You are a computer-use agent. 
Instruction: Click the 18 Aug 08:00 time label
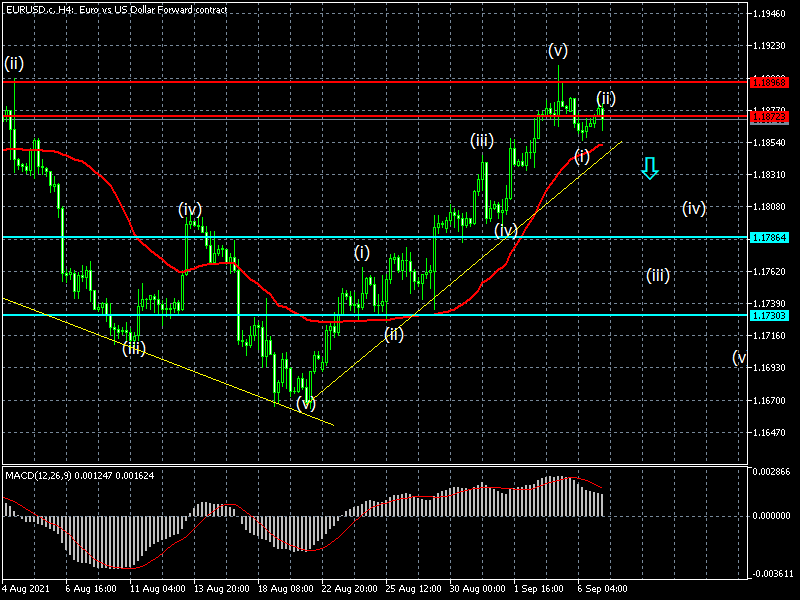click(x=285, y=589)
